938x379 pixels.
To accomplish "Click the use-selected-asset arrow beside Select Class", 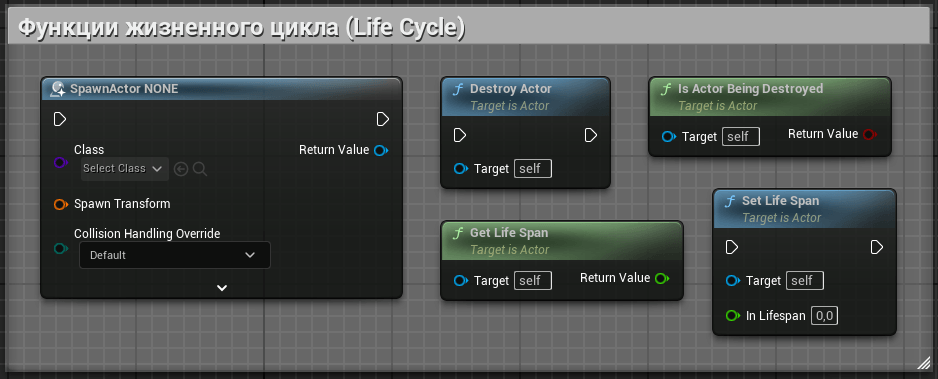I will point(181,170).
